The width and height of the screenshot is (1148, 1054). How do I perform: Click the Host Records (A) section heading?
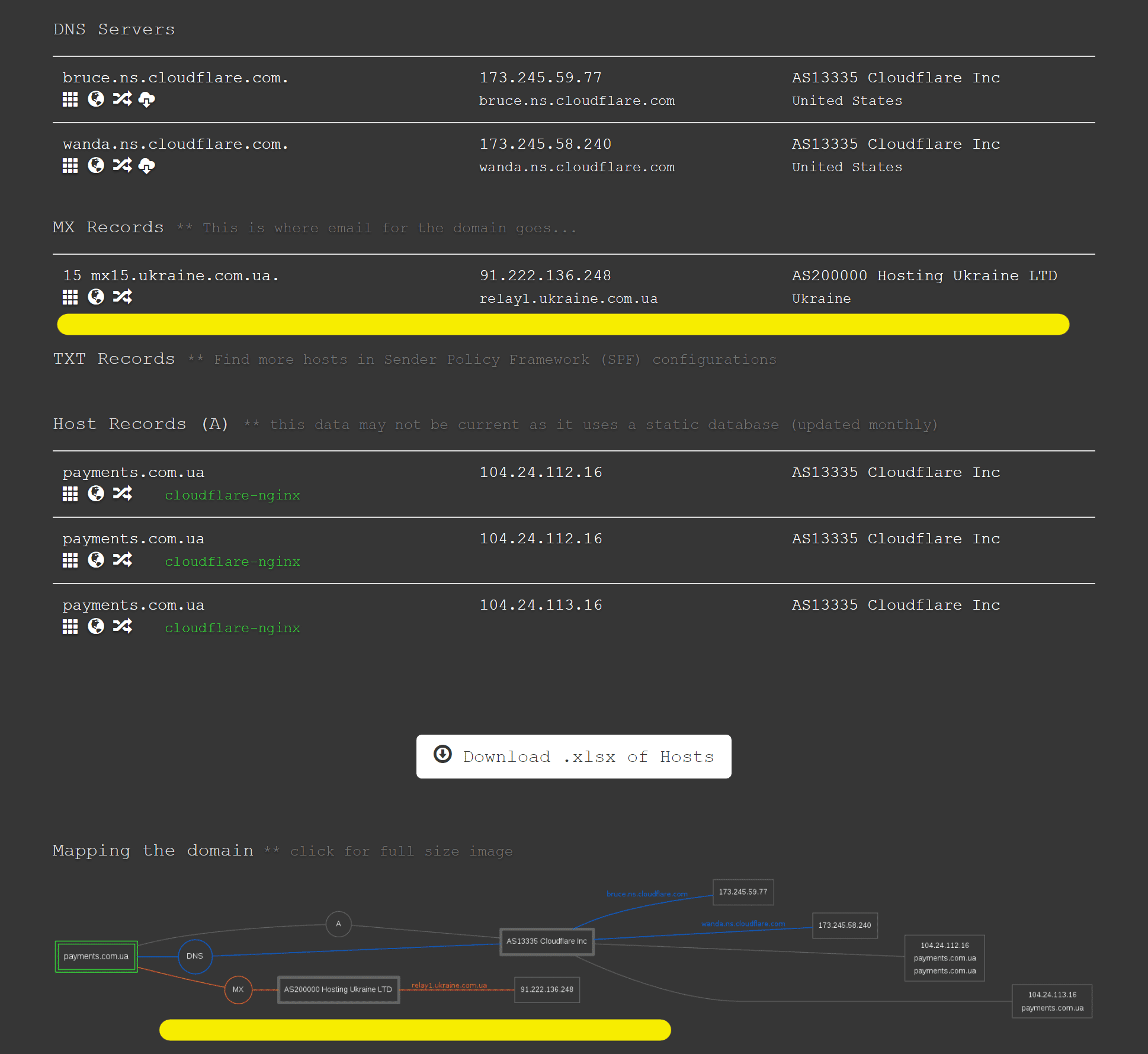coord(140,424)
